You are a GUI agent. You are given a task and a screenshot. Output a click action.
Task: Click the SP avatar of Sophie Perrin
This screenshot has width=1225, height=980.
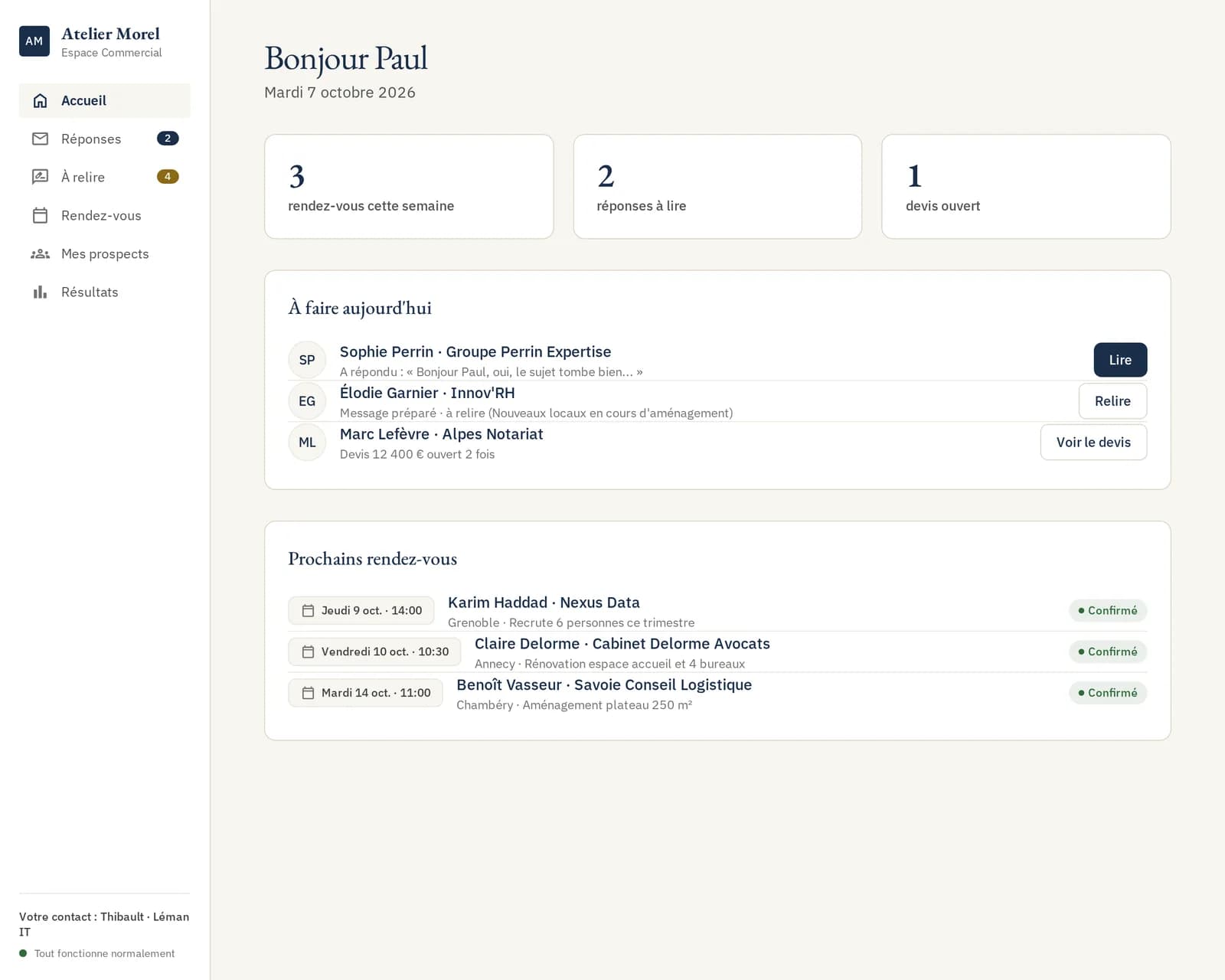click(307, 360)
